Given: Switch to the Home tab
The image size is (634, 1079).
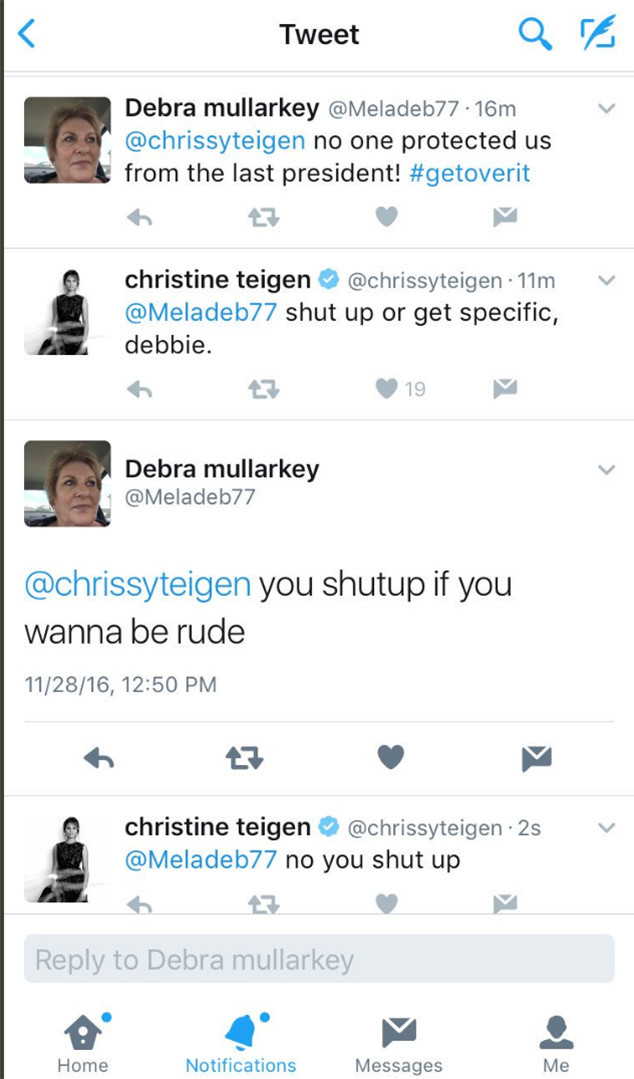Looking at the screenshot, I should point(82,1032).
